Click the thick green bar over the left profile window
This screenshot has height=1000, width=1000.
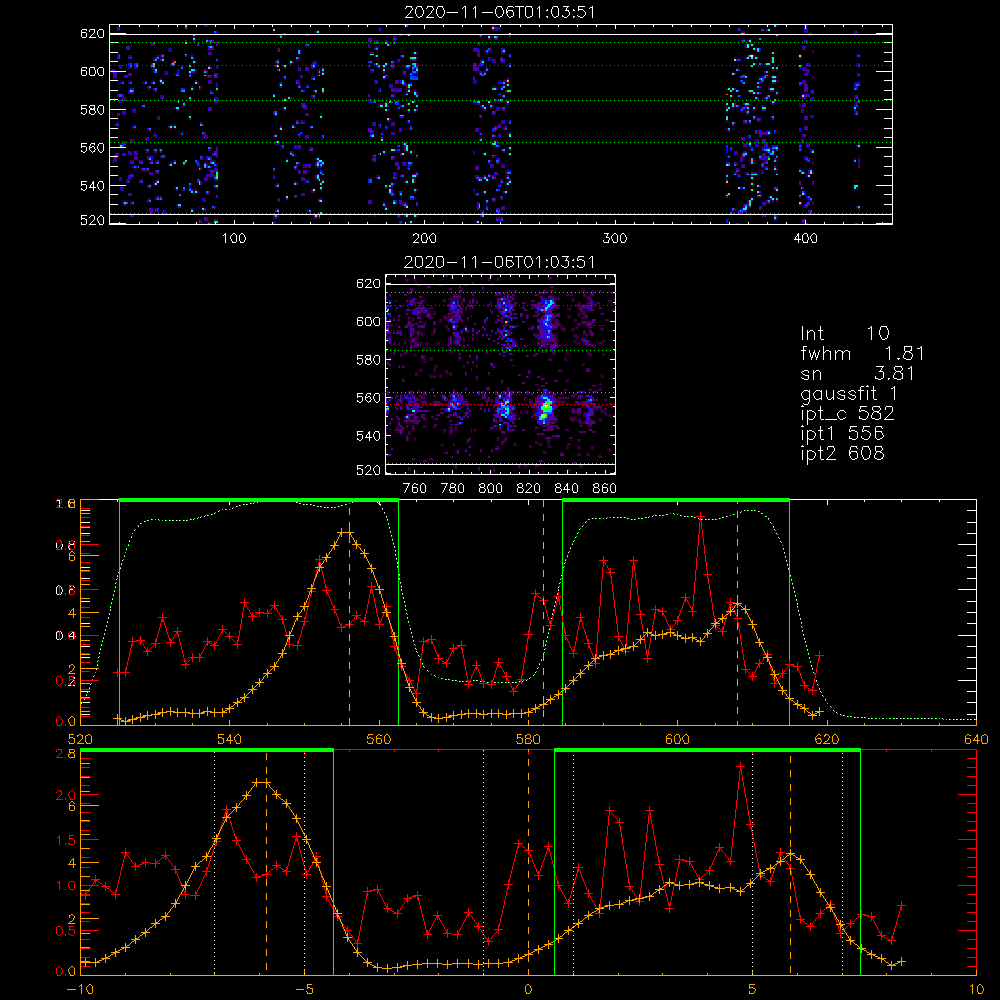(259, 501)
